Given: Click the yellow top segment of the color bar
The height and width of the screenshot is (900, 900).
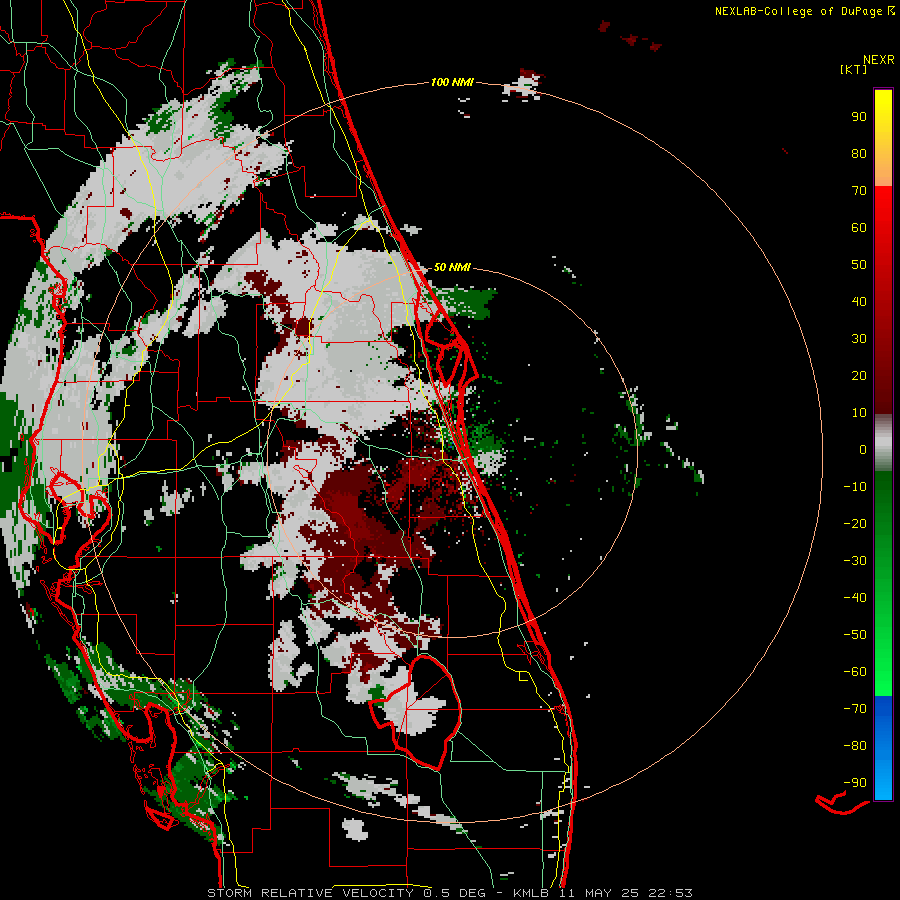Looking at the screenshot, I should 883,138.
